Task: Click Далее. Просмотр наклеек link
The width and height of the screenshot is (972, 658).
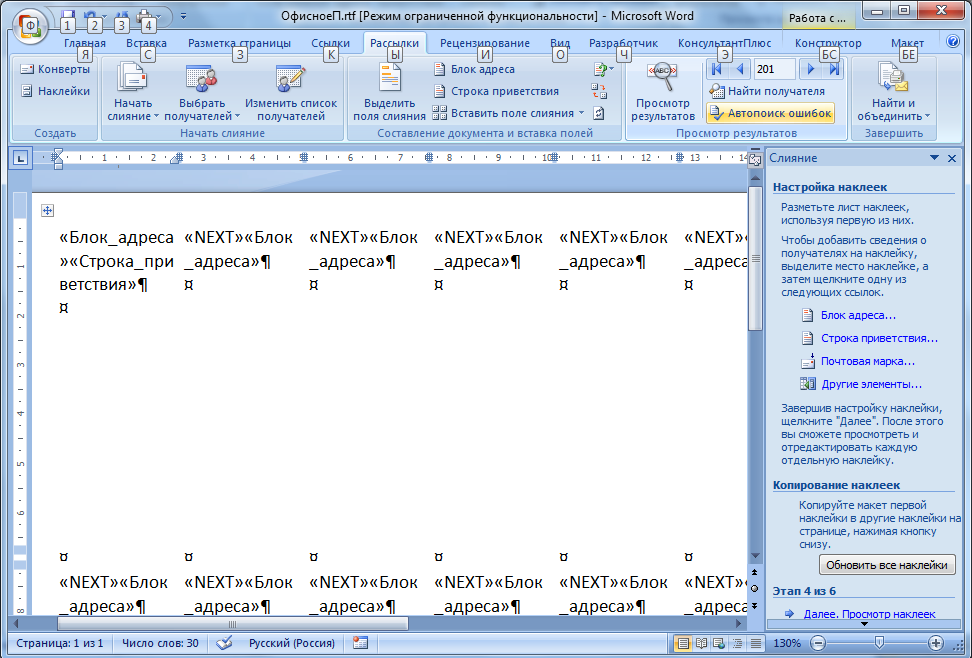Action: pyautogui.click(x=869, y=614)
